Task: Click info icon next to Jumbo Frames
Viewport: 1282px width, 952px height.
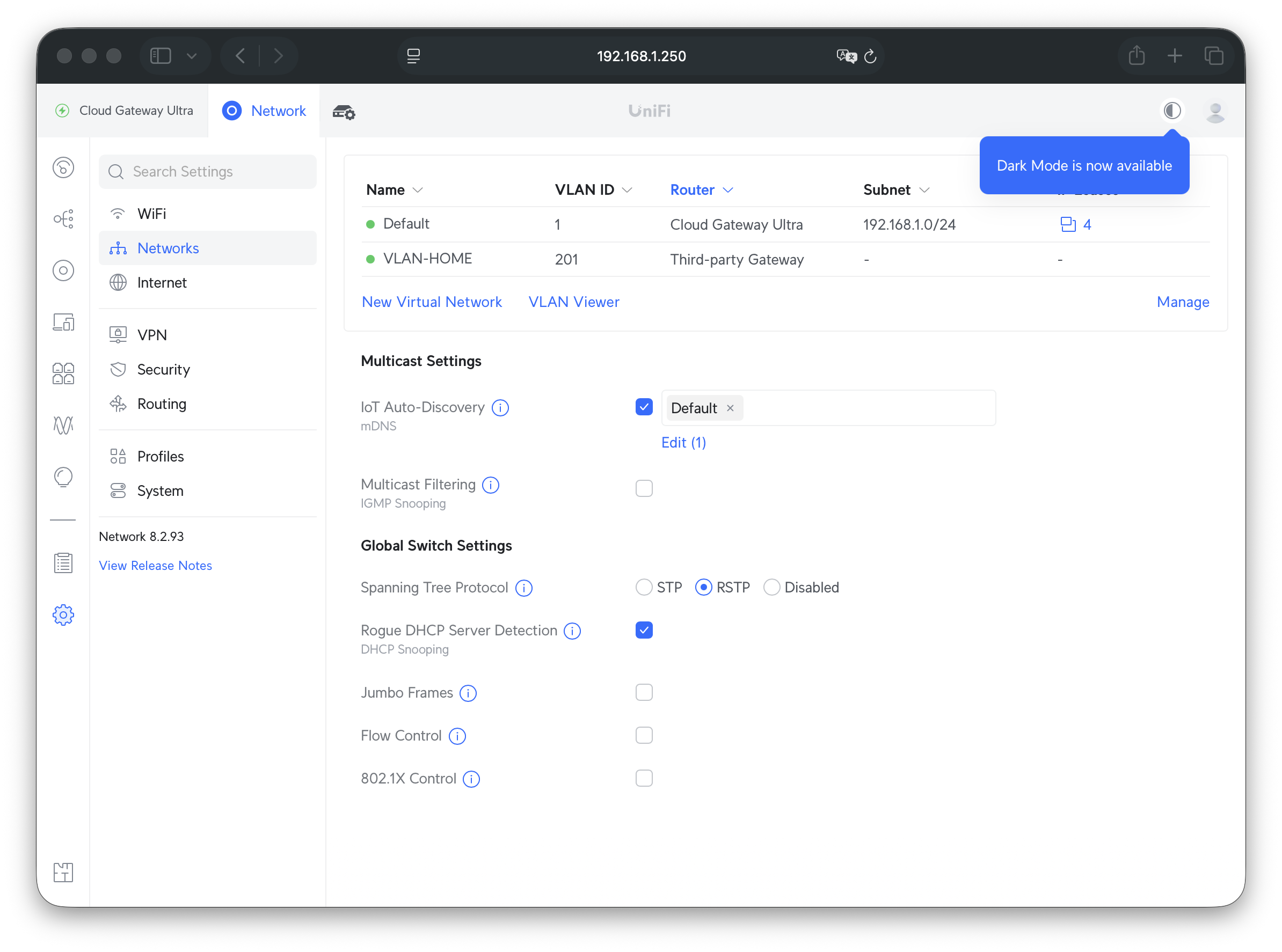Action: tap(468, 693)
